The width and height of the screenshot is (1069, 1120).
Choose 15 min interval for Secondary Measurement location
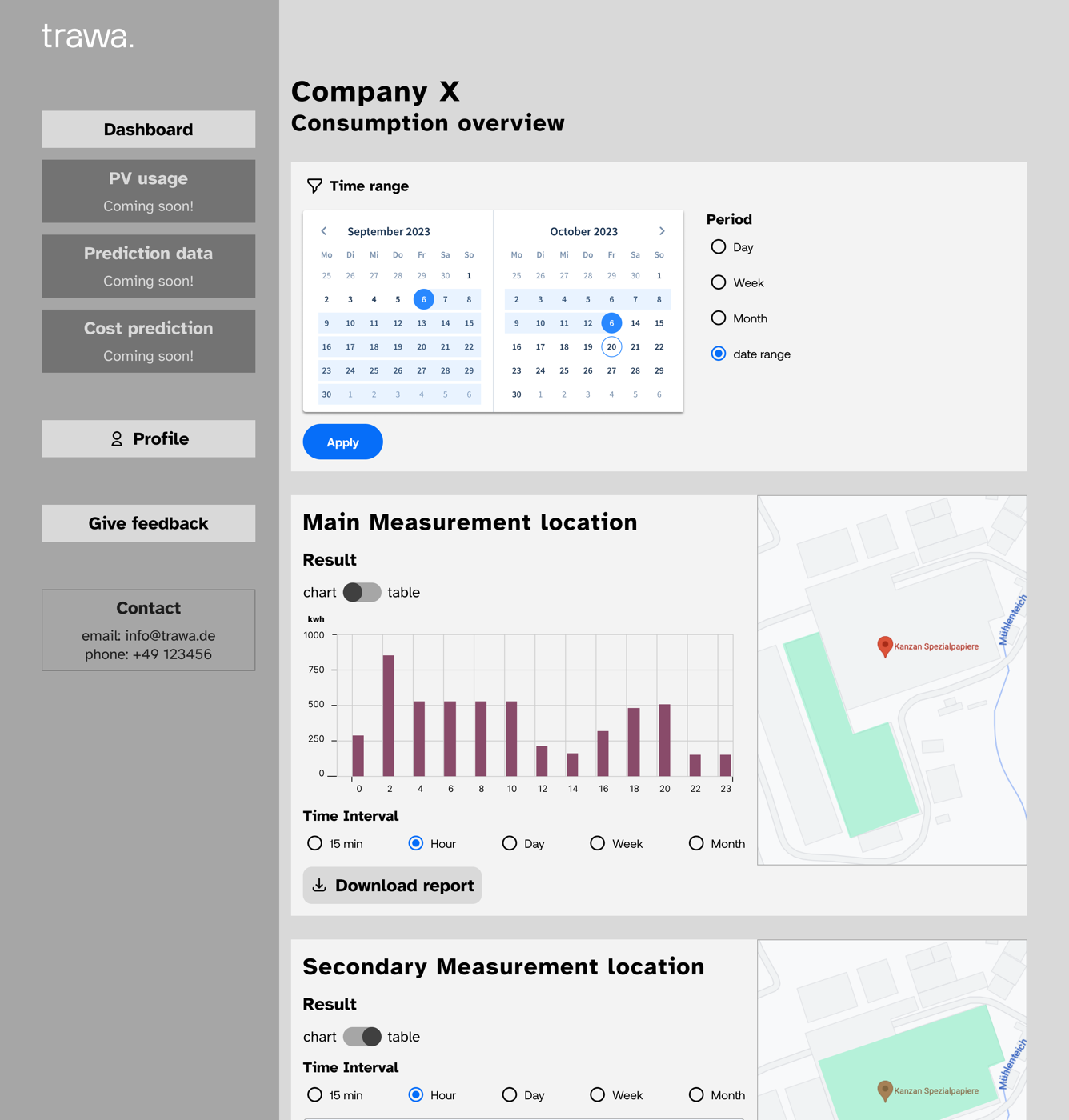315,1094
